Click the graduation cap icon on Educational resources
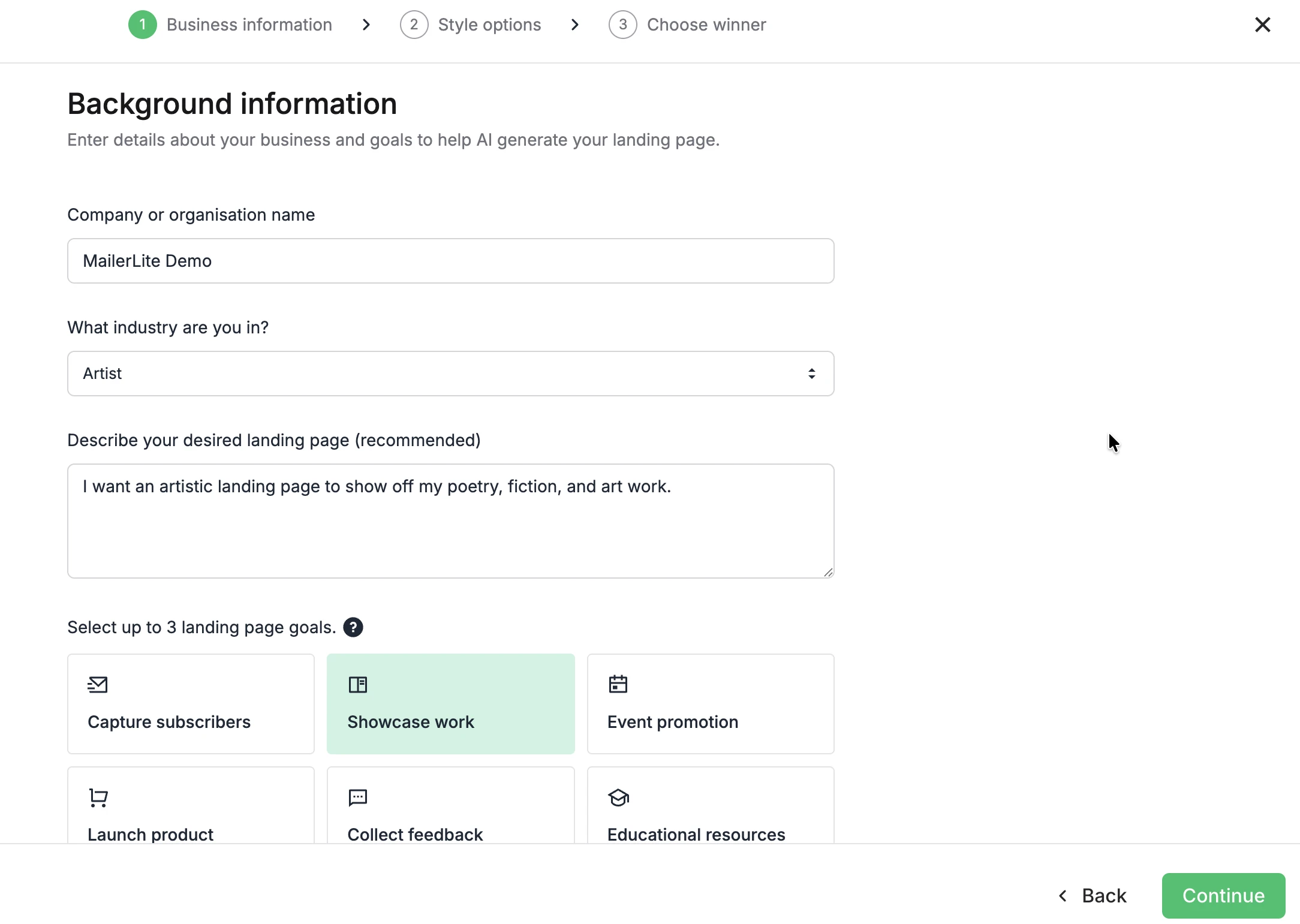 [619, 797]
